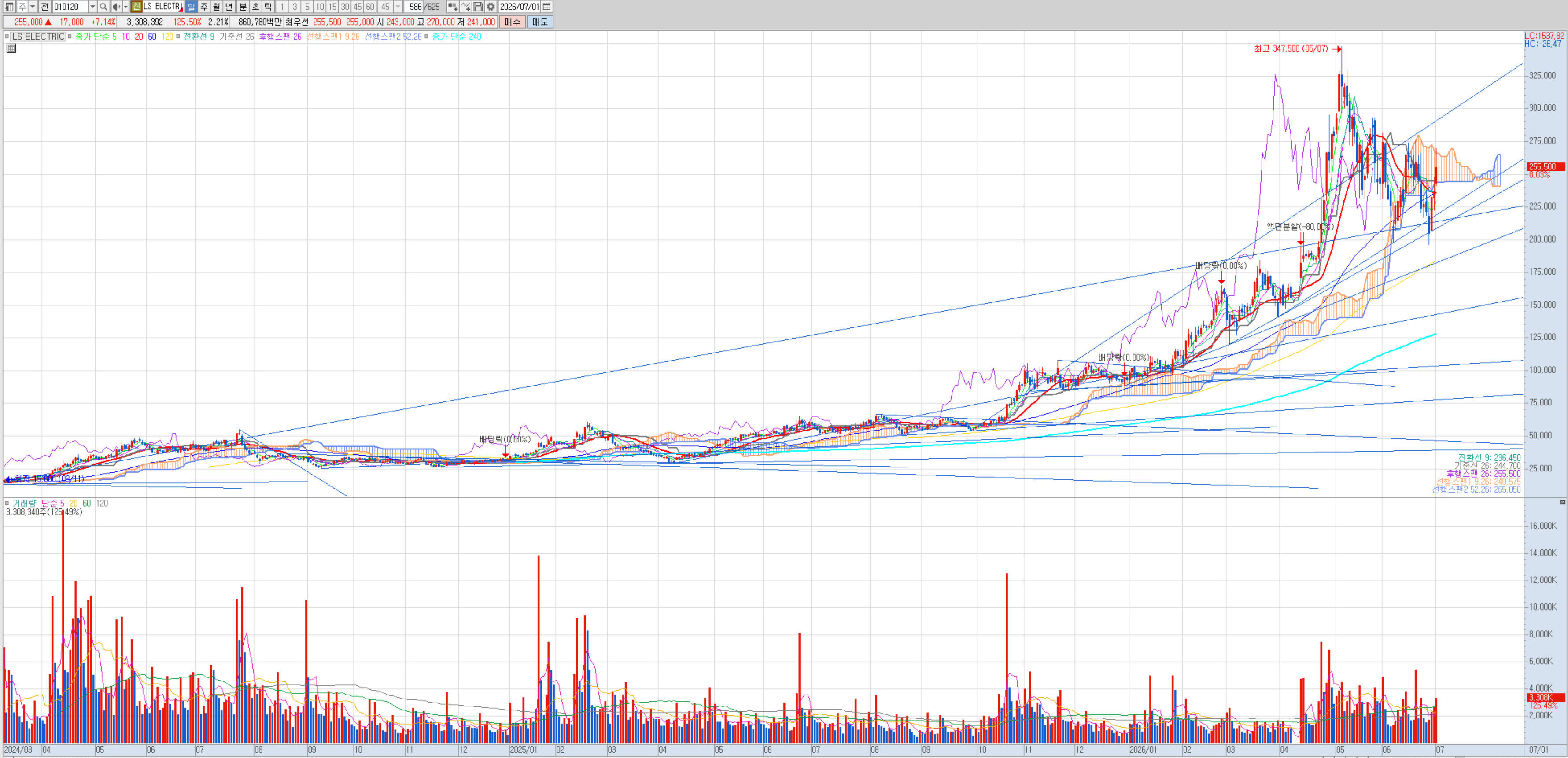Click the LS ELECTRIC legend label

click(x=38, y=37)
